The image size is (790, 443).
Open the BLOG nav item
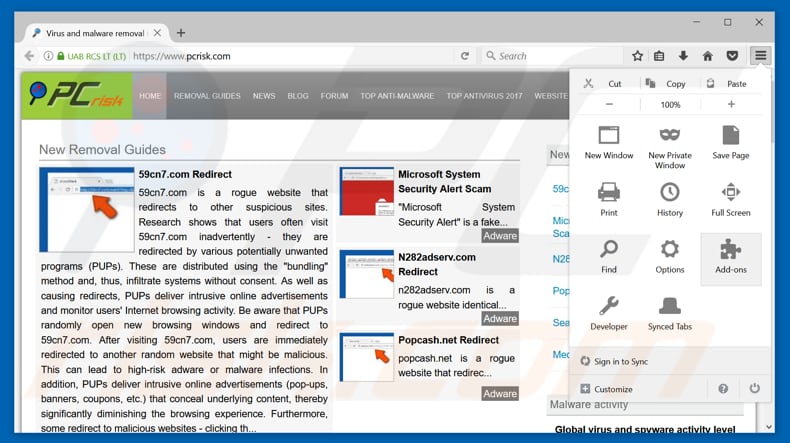coord(298,96)
